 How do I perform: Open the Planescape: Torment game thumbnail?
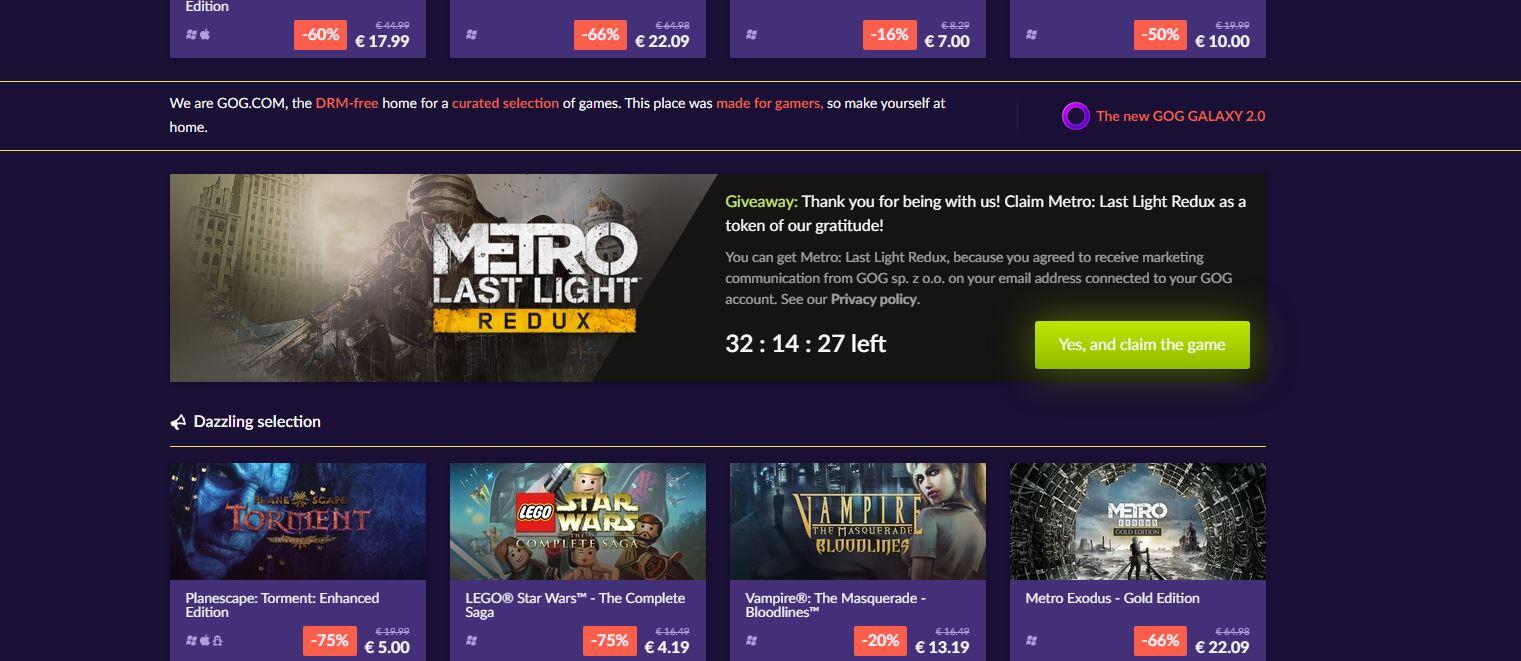click(298, 521)
